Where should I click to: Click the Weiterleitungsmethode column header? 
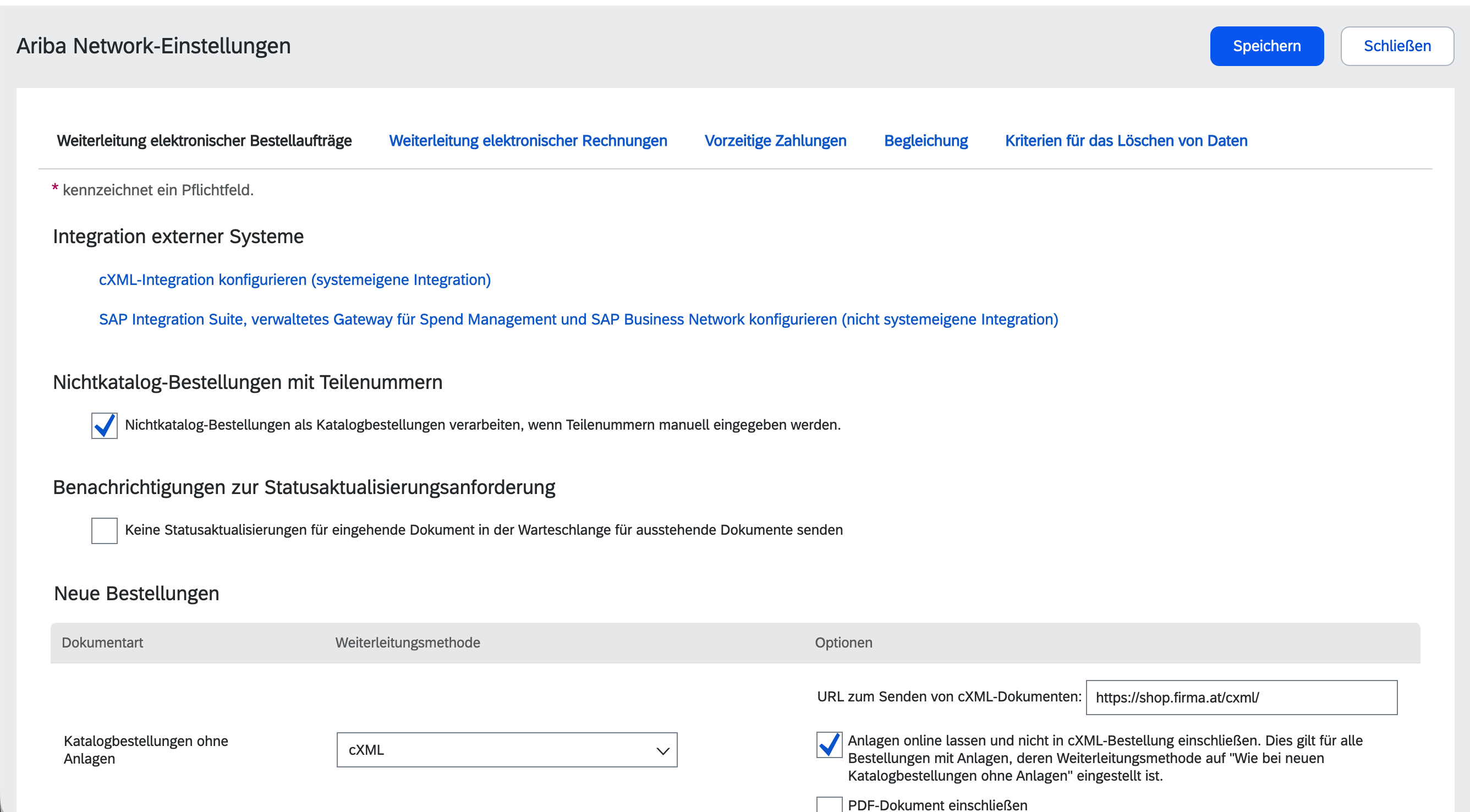coord(408,643)
